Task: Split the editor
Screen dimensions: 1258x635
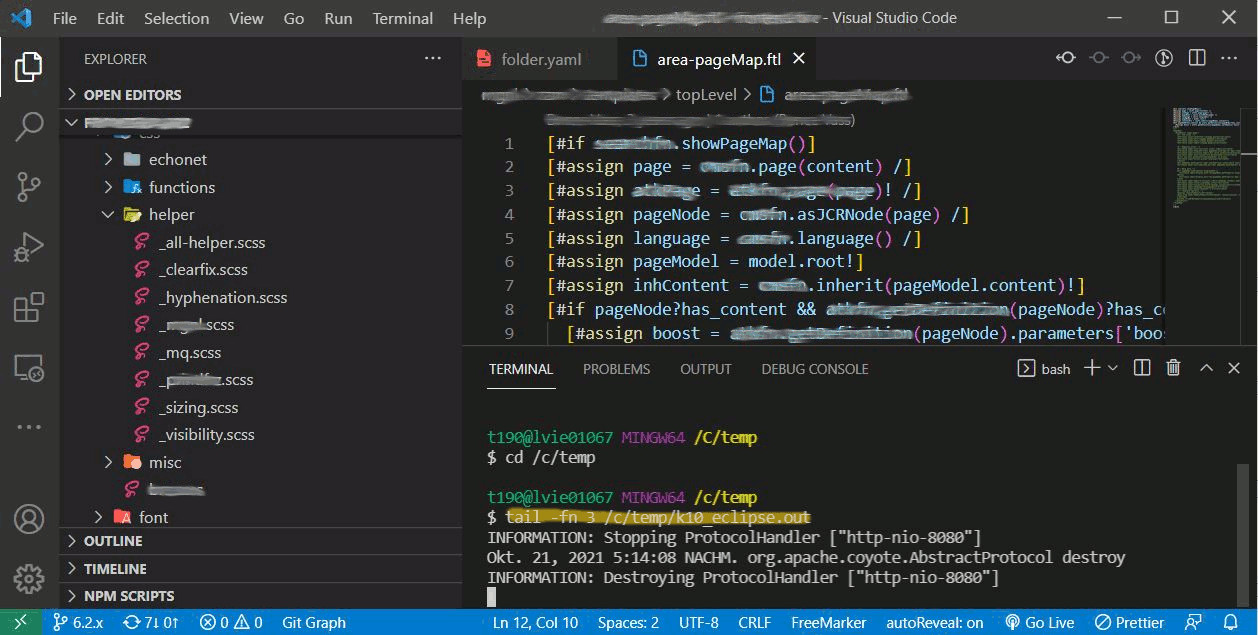Action: [x=1197, y=57]
